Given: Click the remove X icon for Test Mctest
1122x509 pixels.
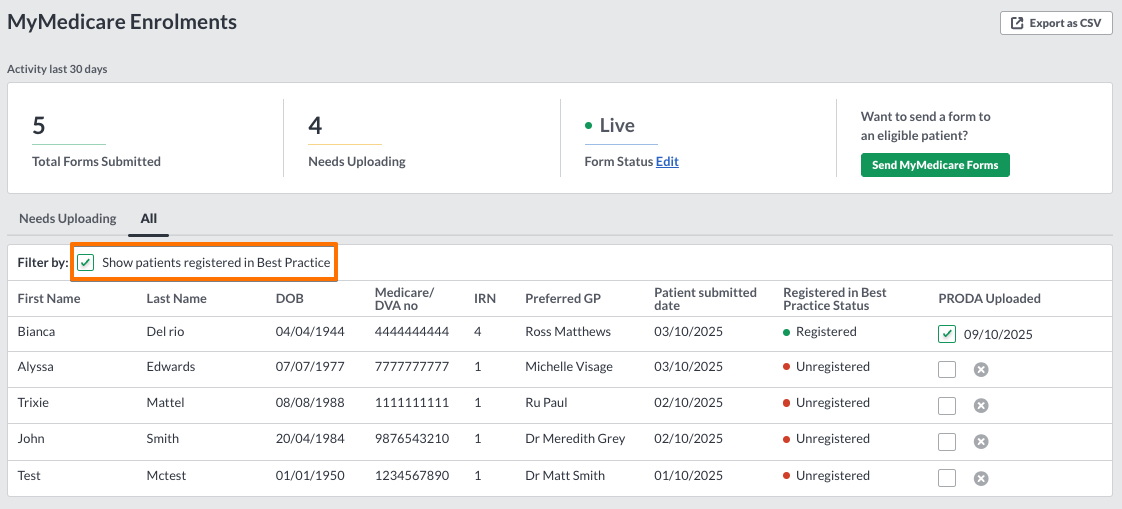Looking at the screenshot, I should 981,478.
